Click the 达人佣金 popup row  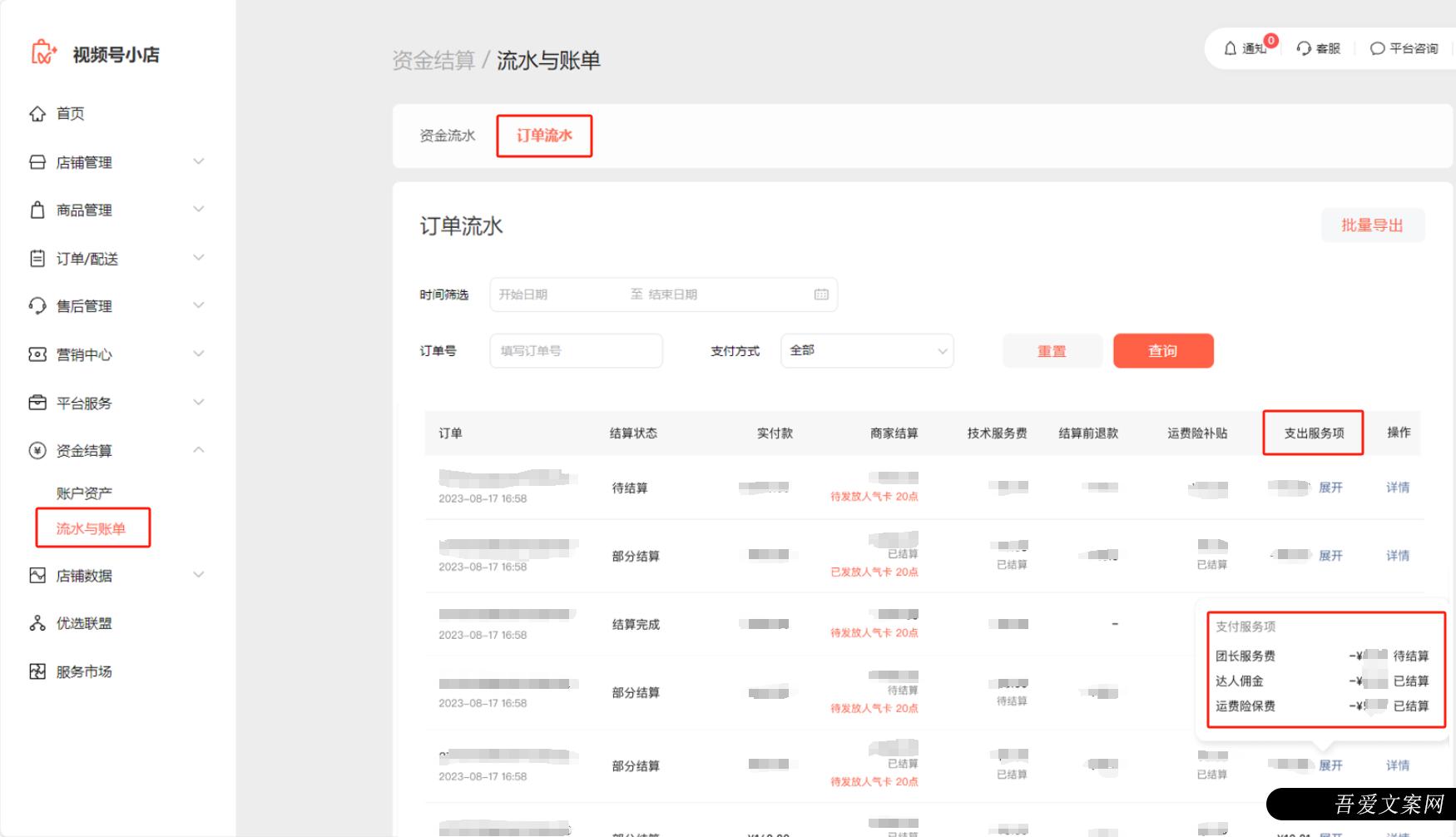1323,681
